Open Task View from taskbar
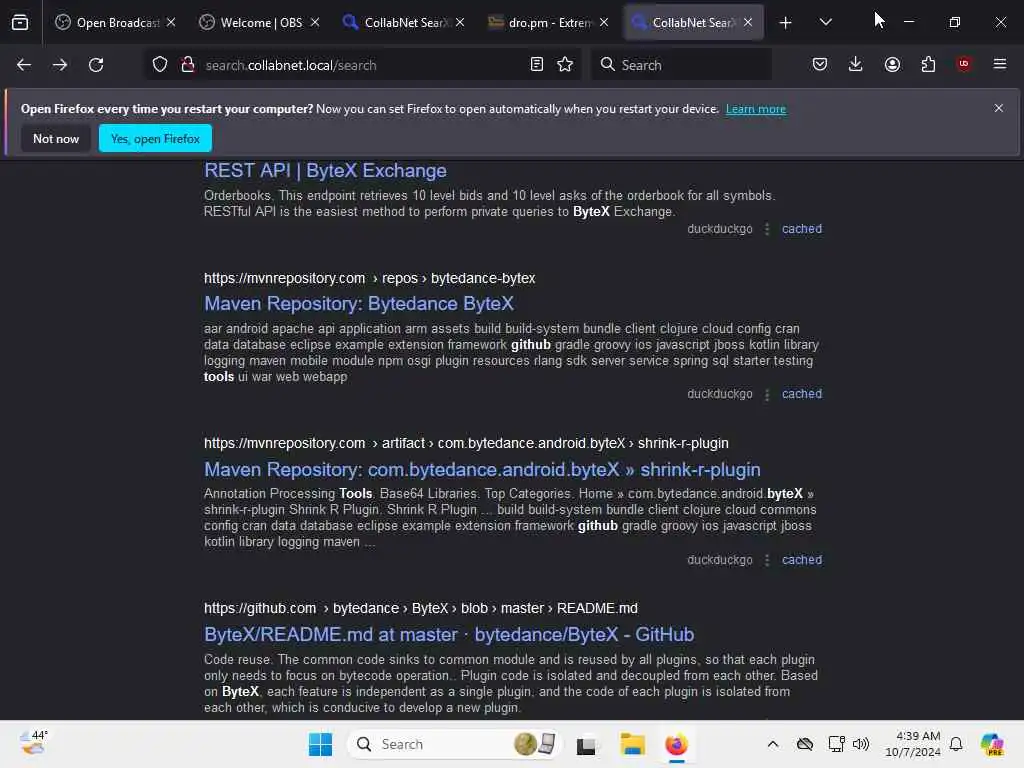 point(586,744)
